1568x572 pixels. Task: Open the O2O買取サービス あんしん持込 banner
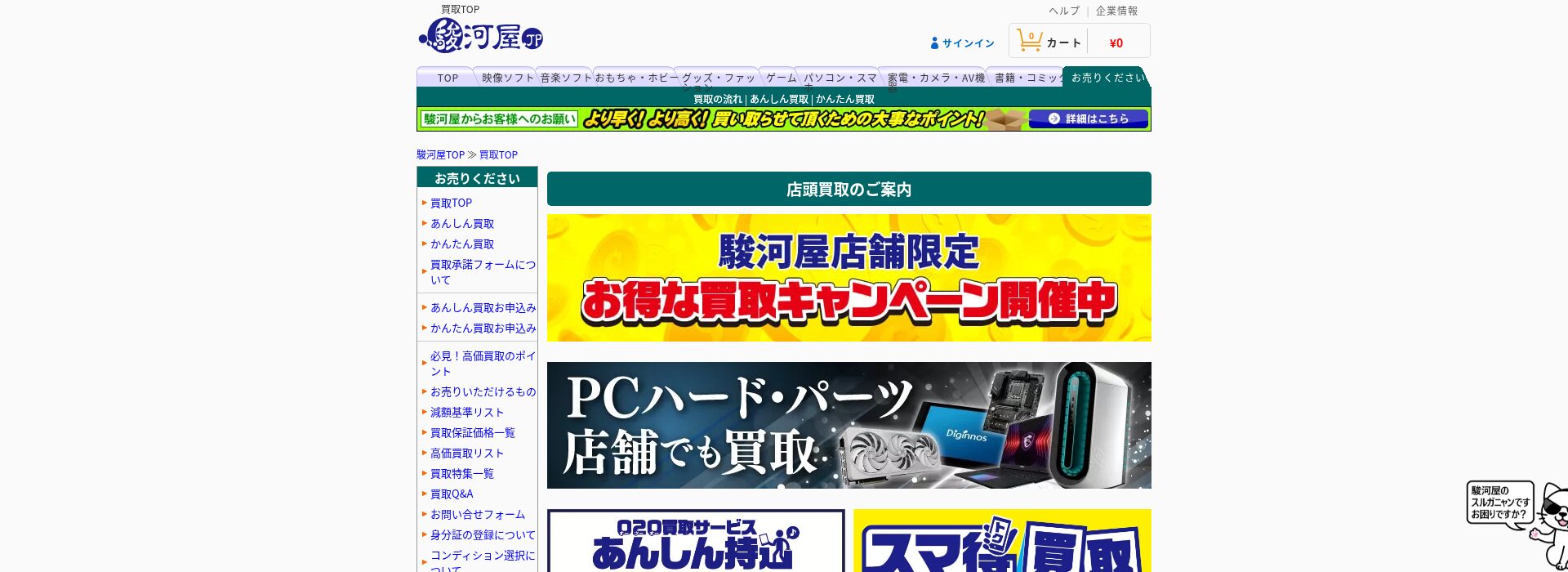(x=696, y=541)
